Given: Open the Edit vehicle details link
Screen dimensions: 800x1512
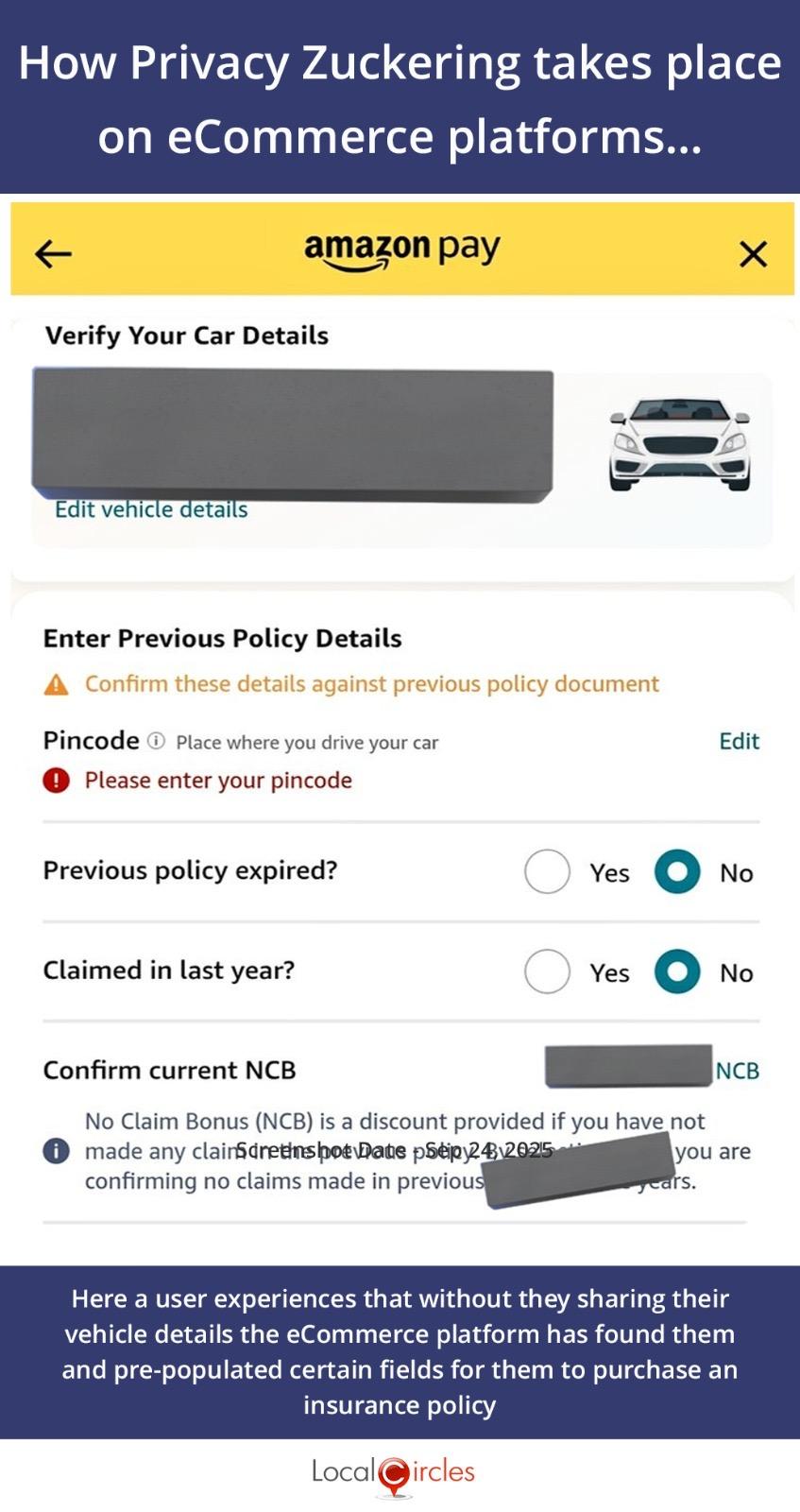Looking at the screenshot, I should (151, 509).
